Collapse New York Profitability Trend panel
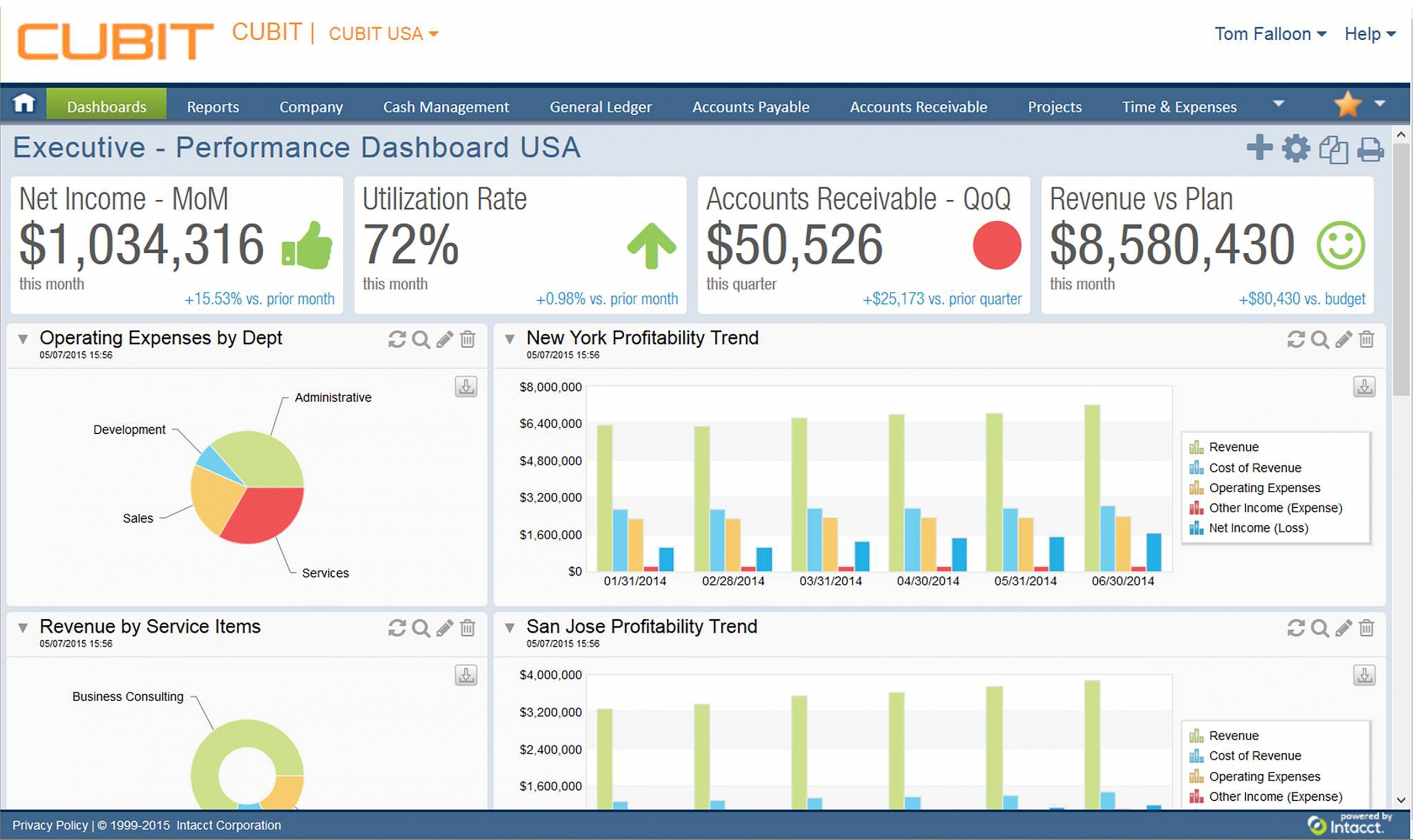1413x840 pixels. click(509, 339)
